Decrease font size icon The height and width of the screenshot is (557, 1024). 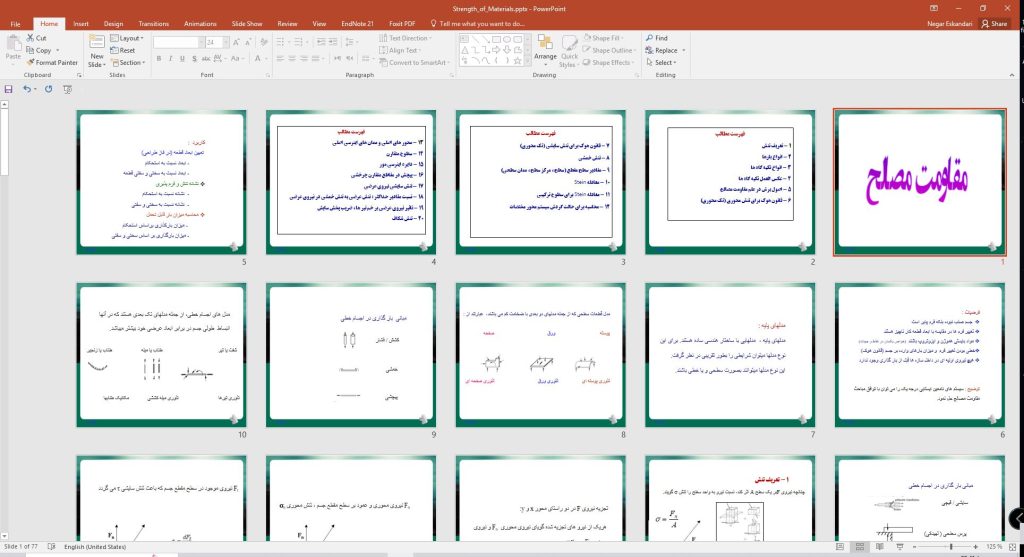click(248, 42)
